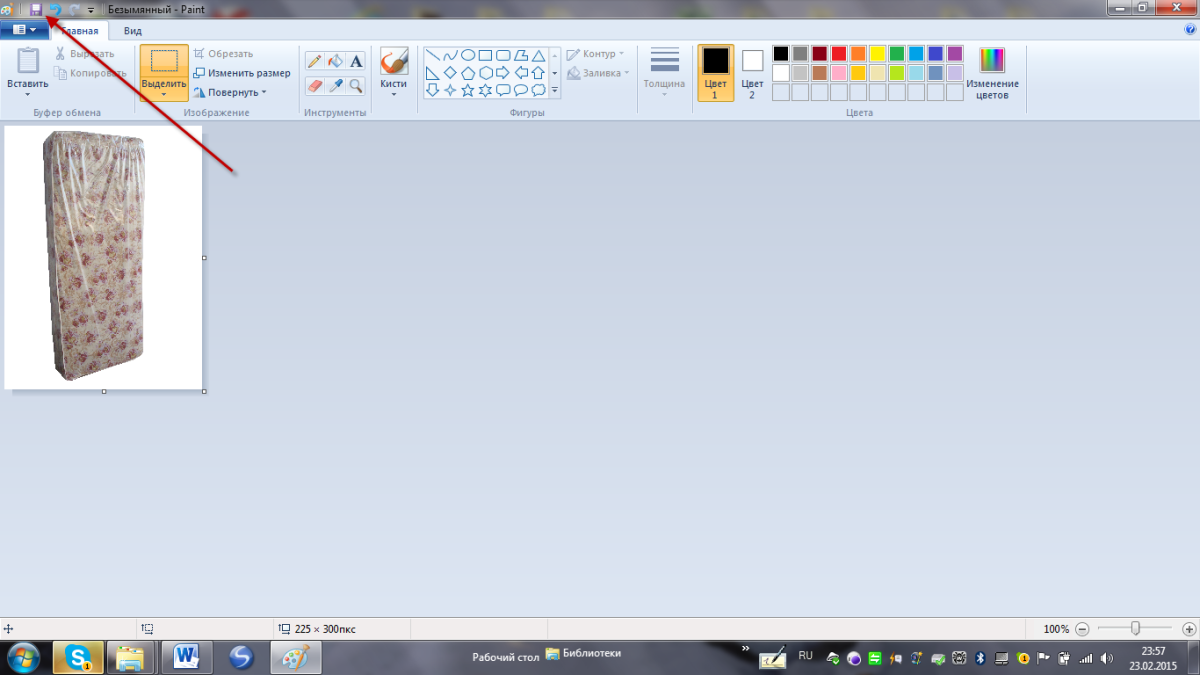
Task: Open Skype from the taskbar
Action: 78,657
